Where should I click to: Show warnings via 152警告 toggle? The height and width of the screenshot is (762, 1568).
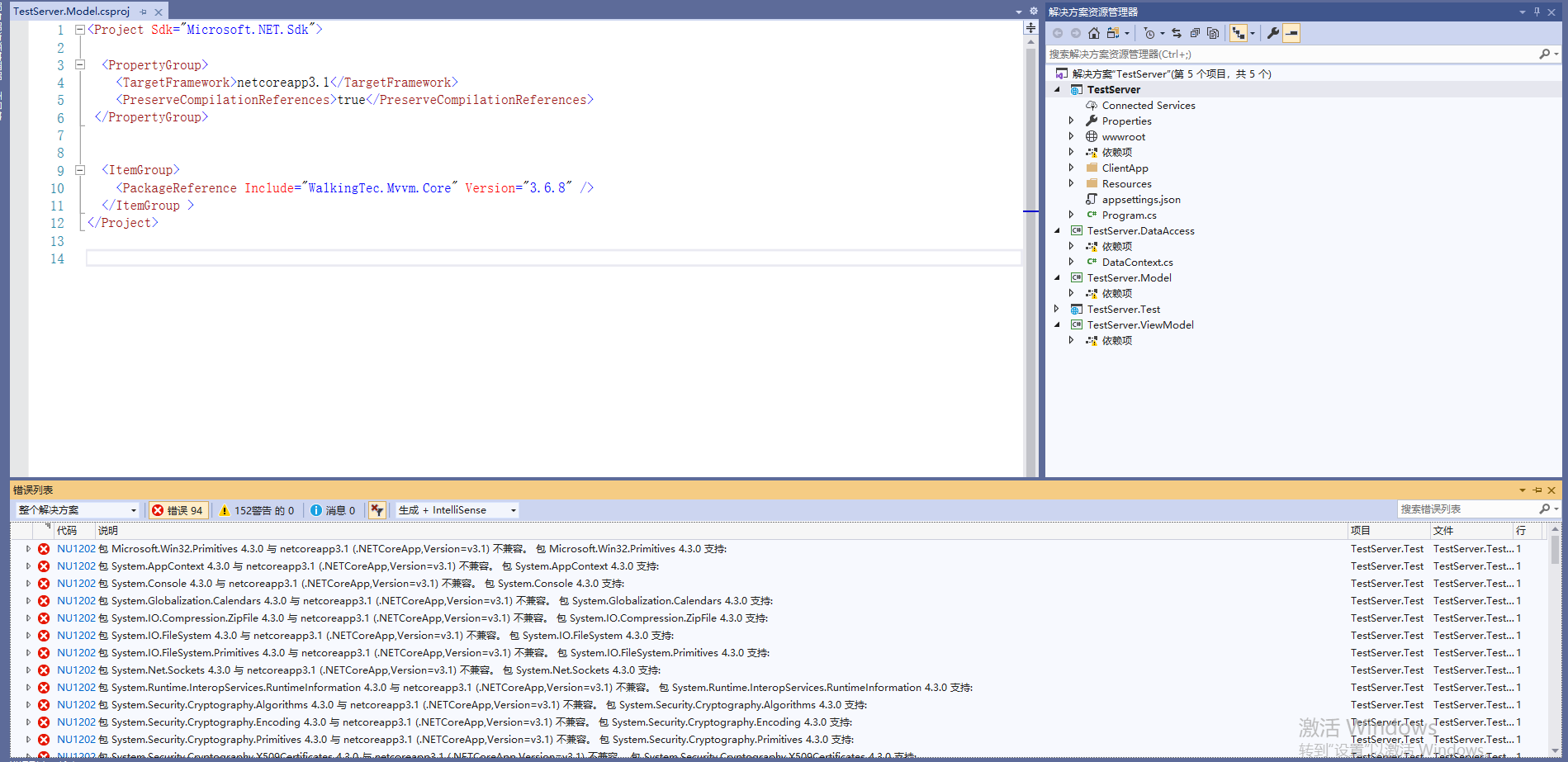257,509
